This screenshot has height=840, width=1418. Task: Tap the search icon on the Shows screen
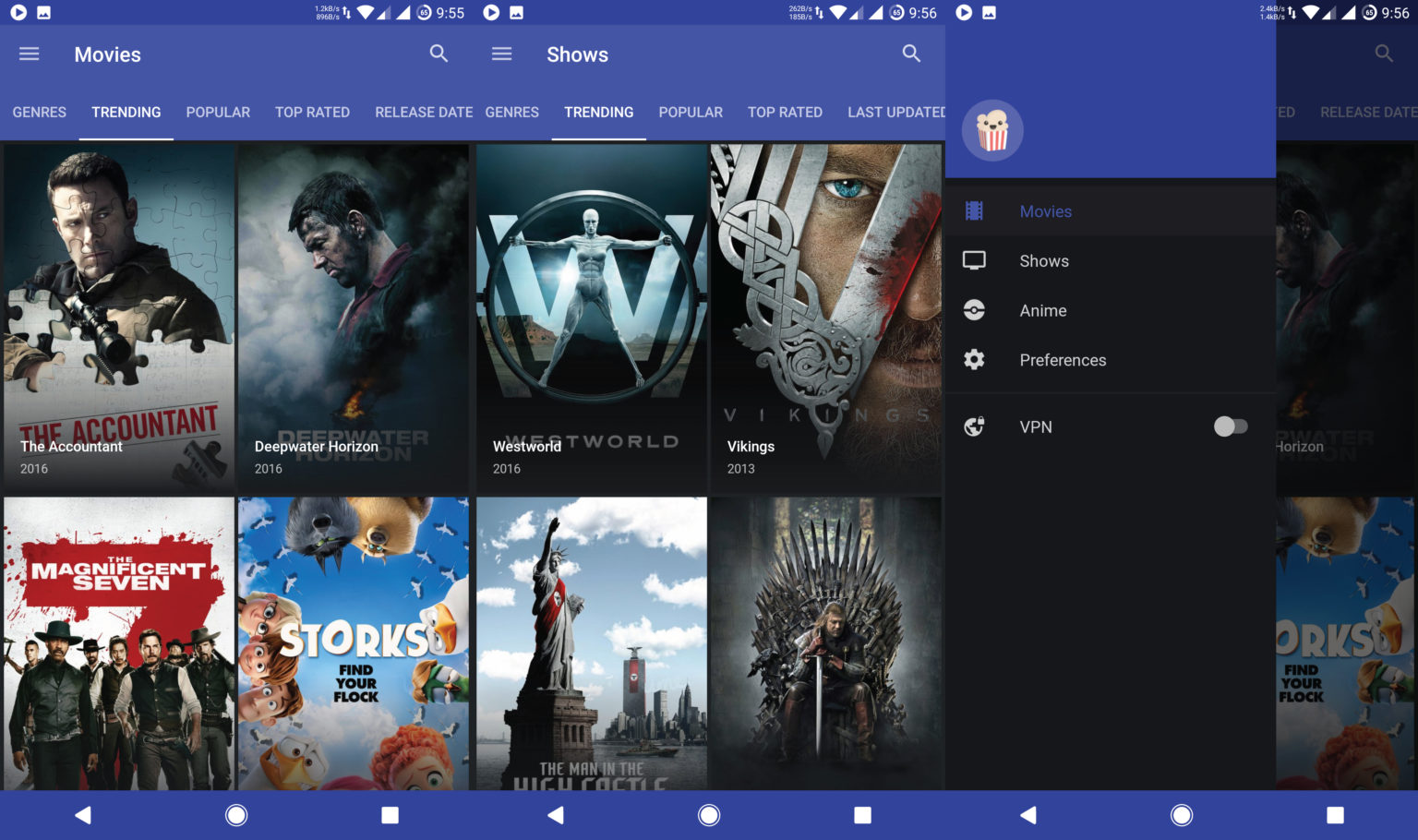pyautogui.click(x=911, y=54)
